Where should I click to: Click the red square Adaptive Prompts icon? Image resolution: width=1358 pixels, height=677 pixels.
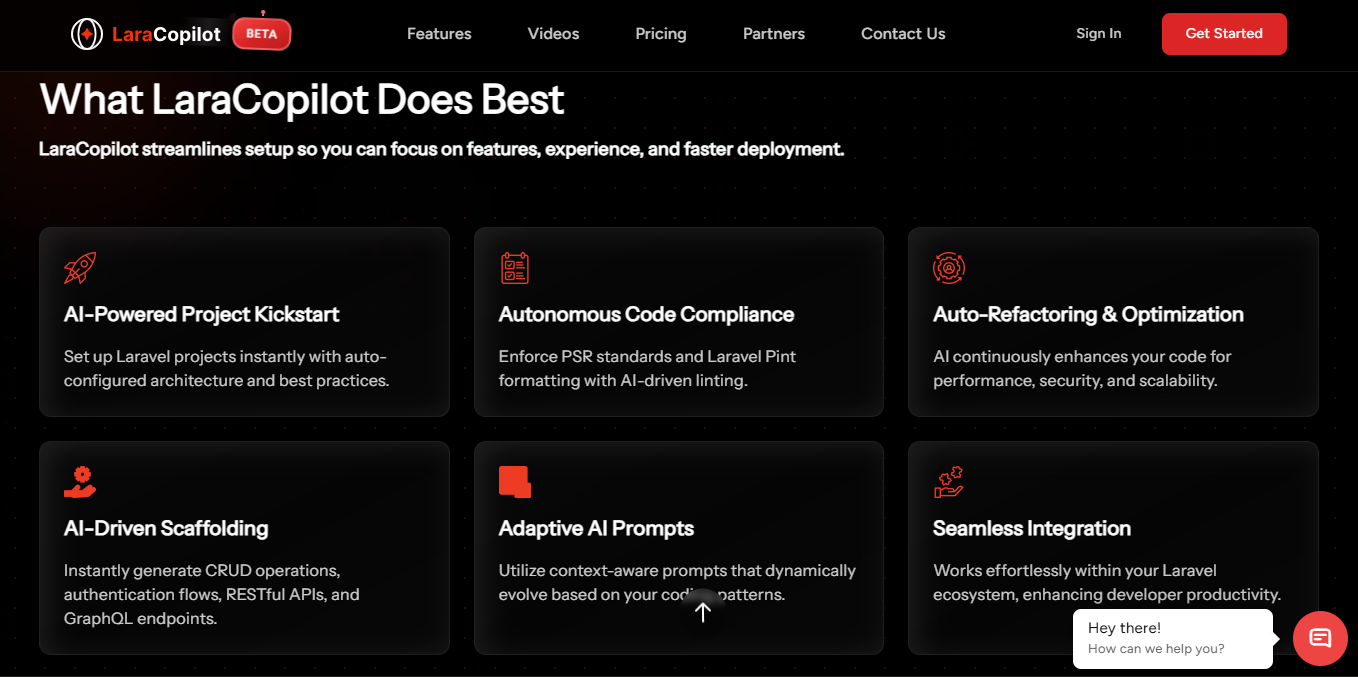[514, 482]
